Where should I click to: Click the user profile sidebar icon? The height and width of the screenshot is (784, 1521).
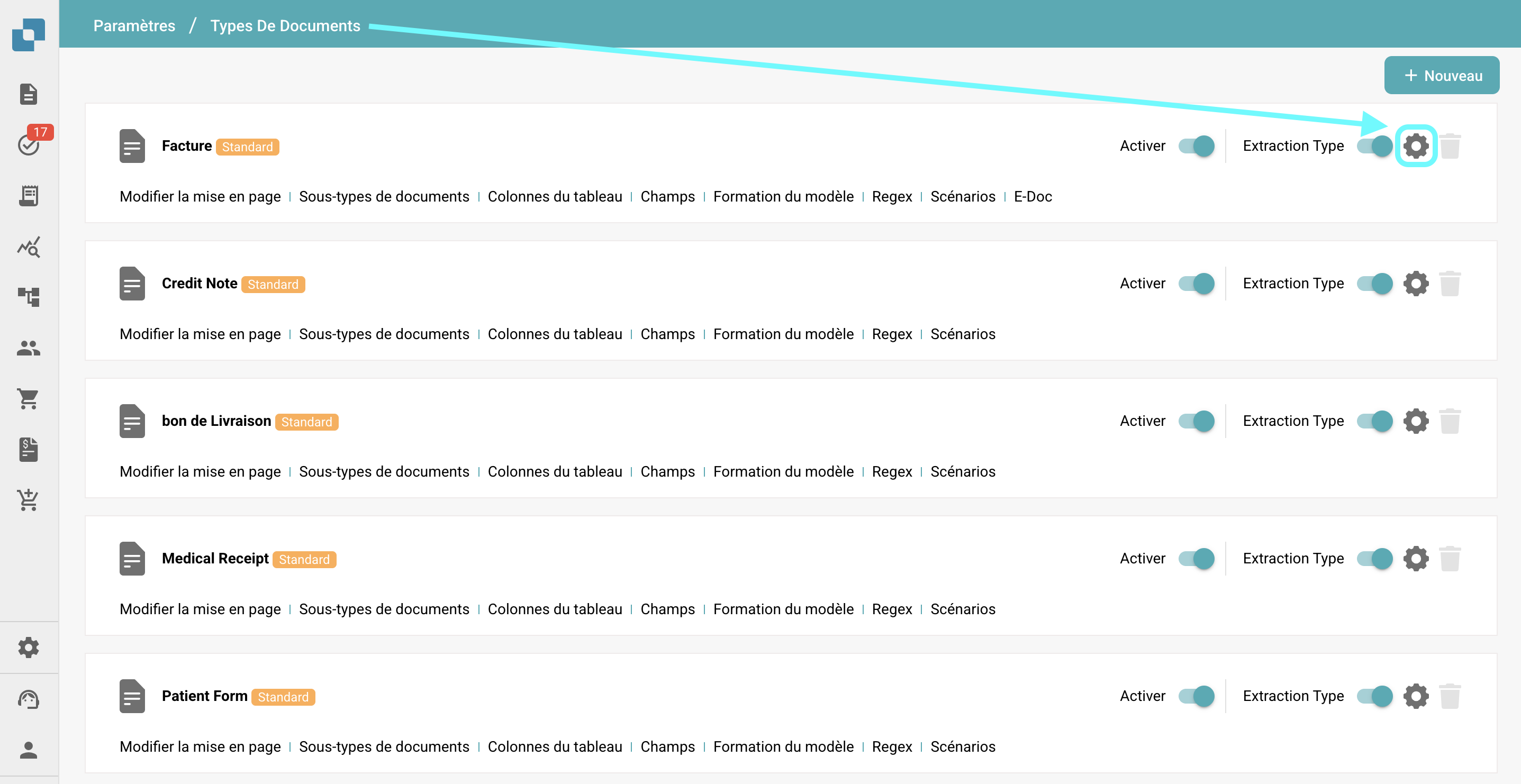pos(29,750)
